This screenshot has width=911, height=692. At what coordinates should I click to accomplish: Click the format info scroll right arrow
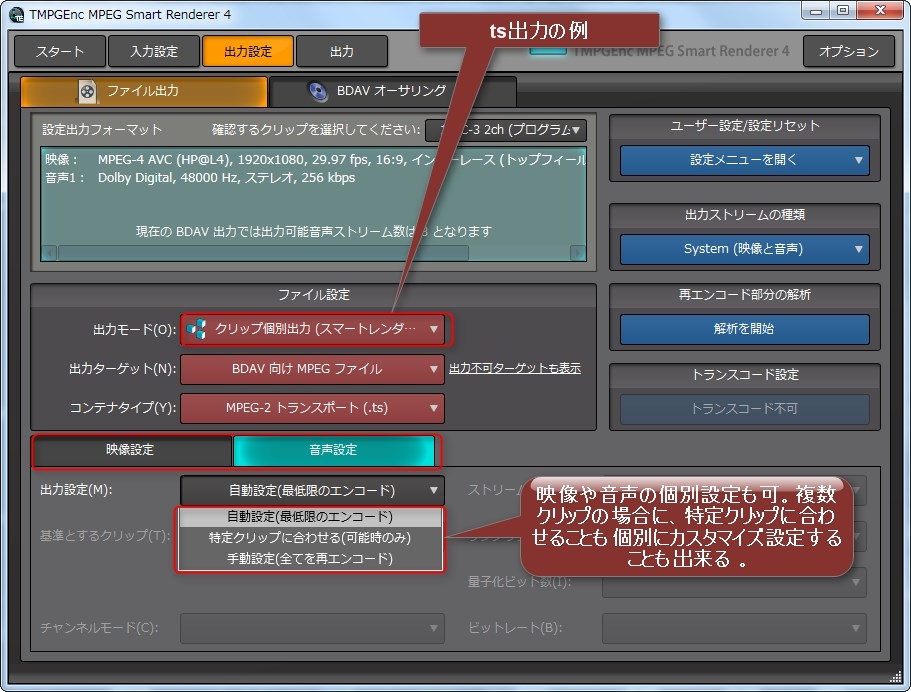point(578,253)
